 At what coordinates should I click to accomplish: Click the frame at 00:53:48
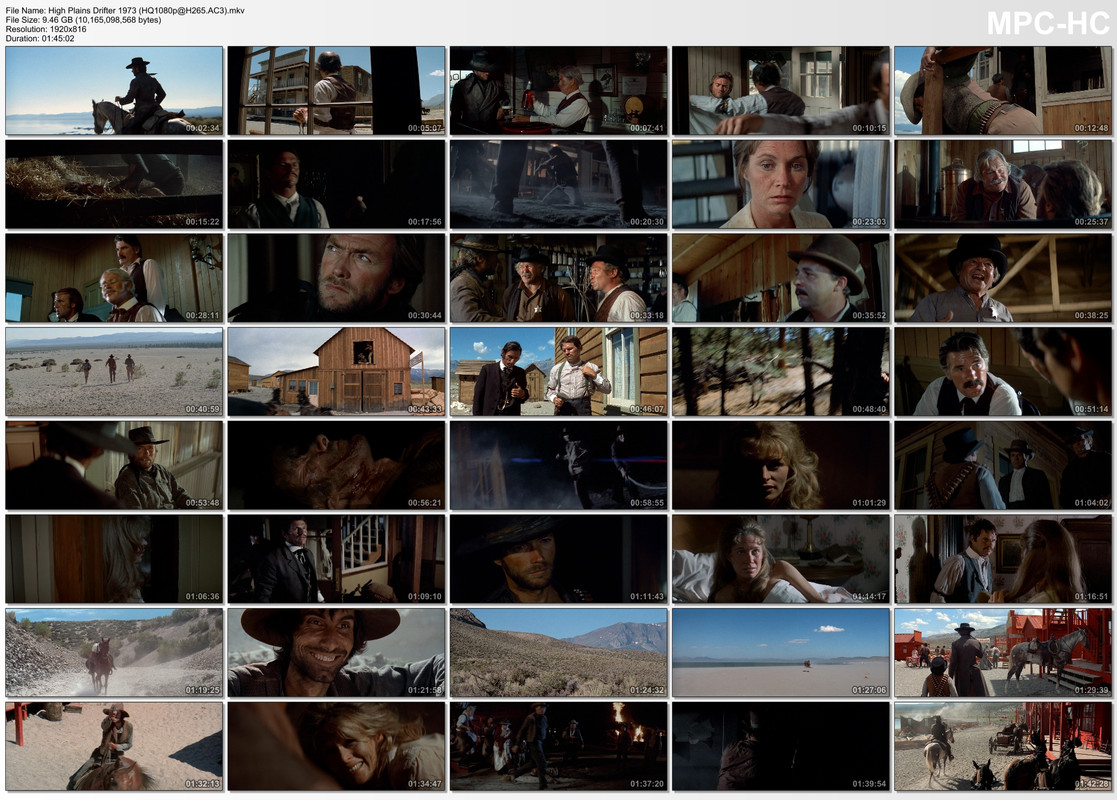coord(114,465)
